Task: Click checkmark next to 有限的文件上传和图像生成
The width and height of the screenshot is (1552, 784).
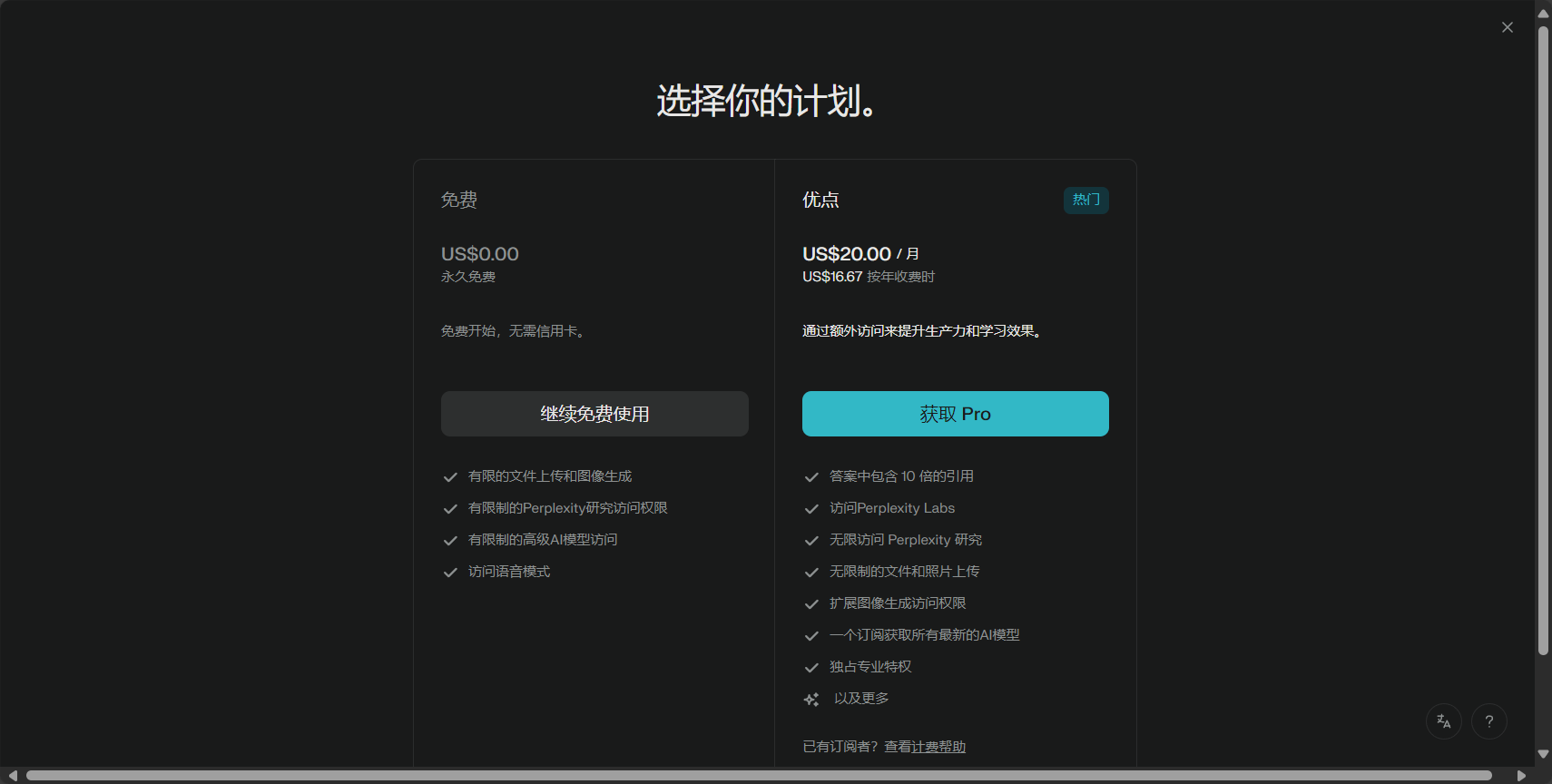Action: click(x=449, y=476)
